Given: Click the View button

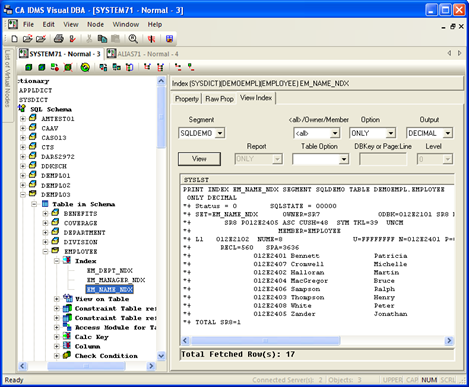Looking at the screenshot, I should pyautogui.click(x=199, y=159).
